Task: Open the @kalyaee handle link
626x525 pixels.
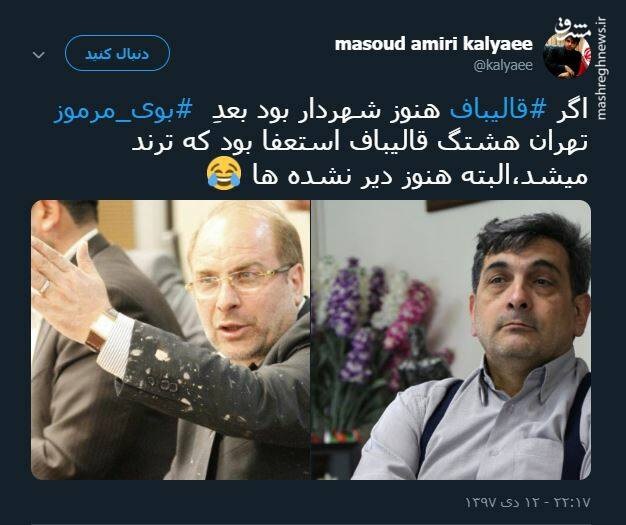Action: tap(503, 65)
